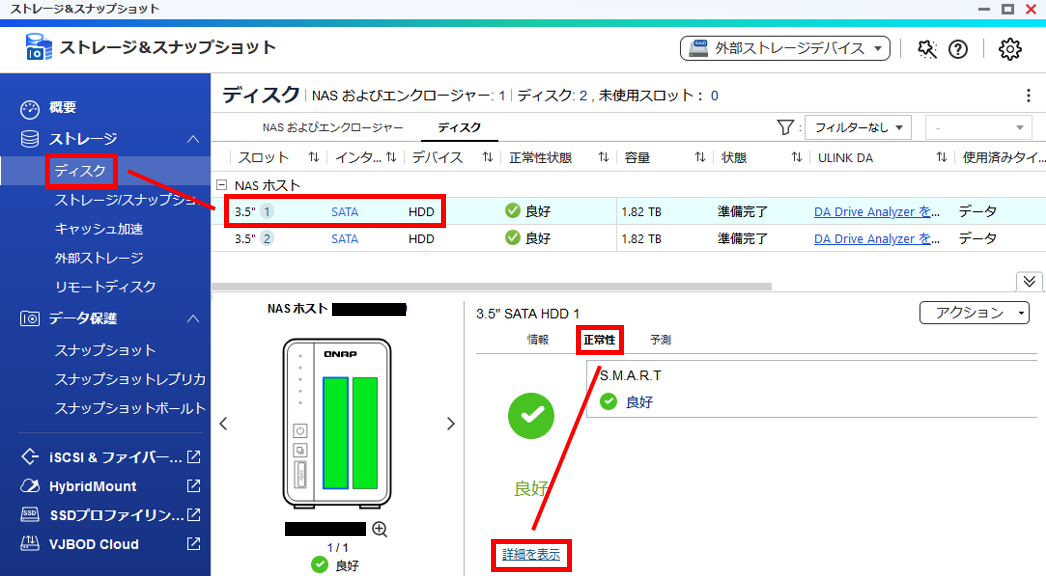Select disk slot 1 row
This screenshot has width=1046, height=576.
tap(628, 212)
